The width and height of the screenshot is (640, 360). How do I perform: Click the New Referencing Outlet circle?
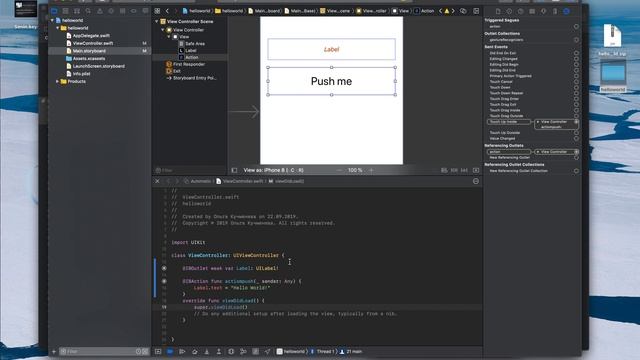pyautogui.click(x=576, y=158)
